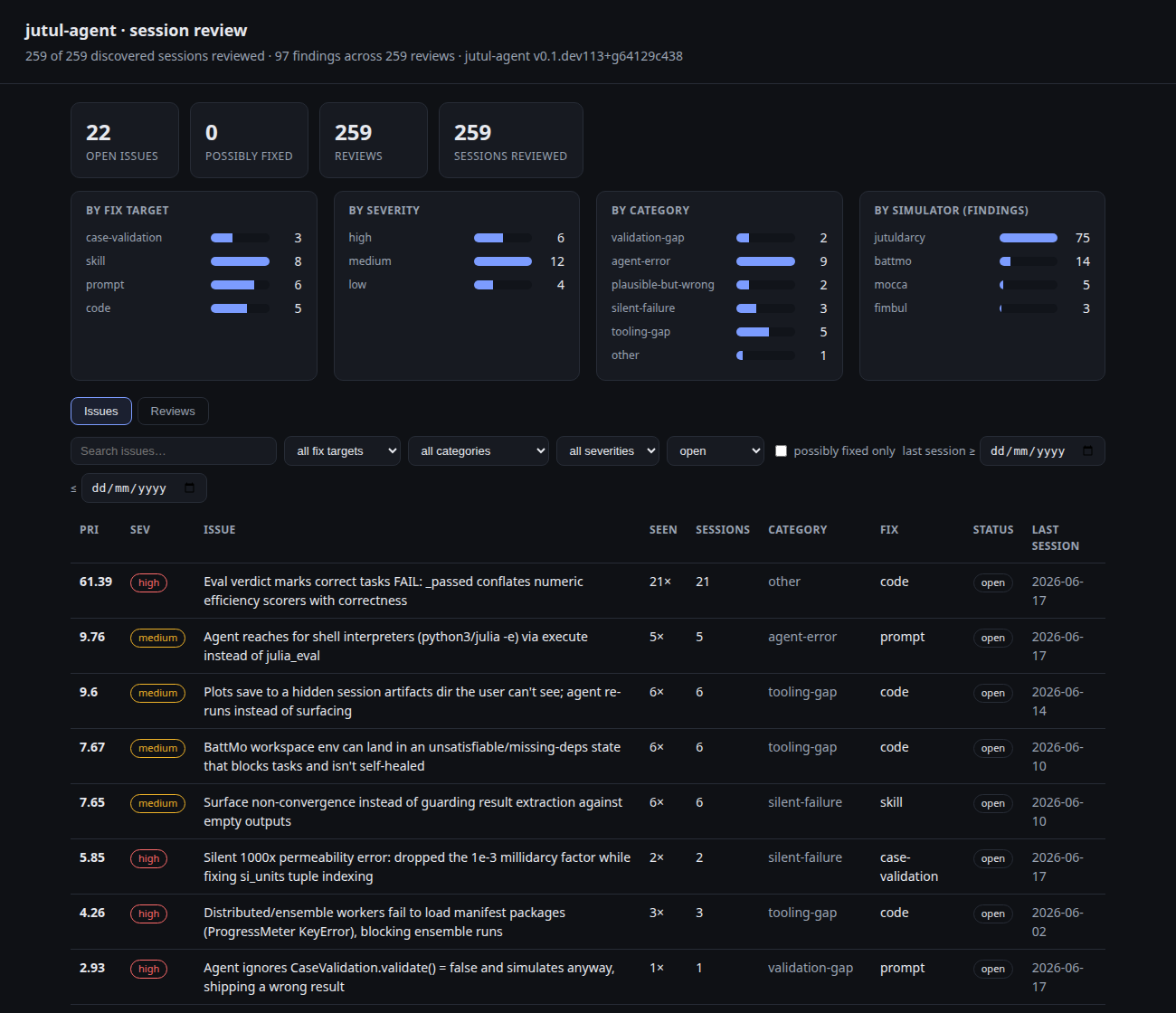Open the all fix targets dropdown

click(x=342, y=451)
